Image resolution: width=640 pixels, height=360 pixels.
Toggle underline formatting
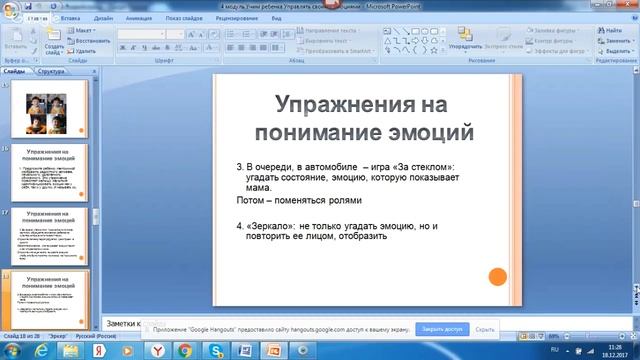click(x=144, y=48)
